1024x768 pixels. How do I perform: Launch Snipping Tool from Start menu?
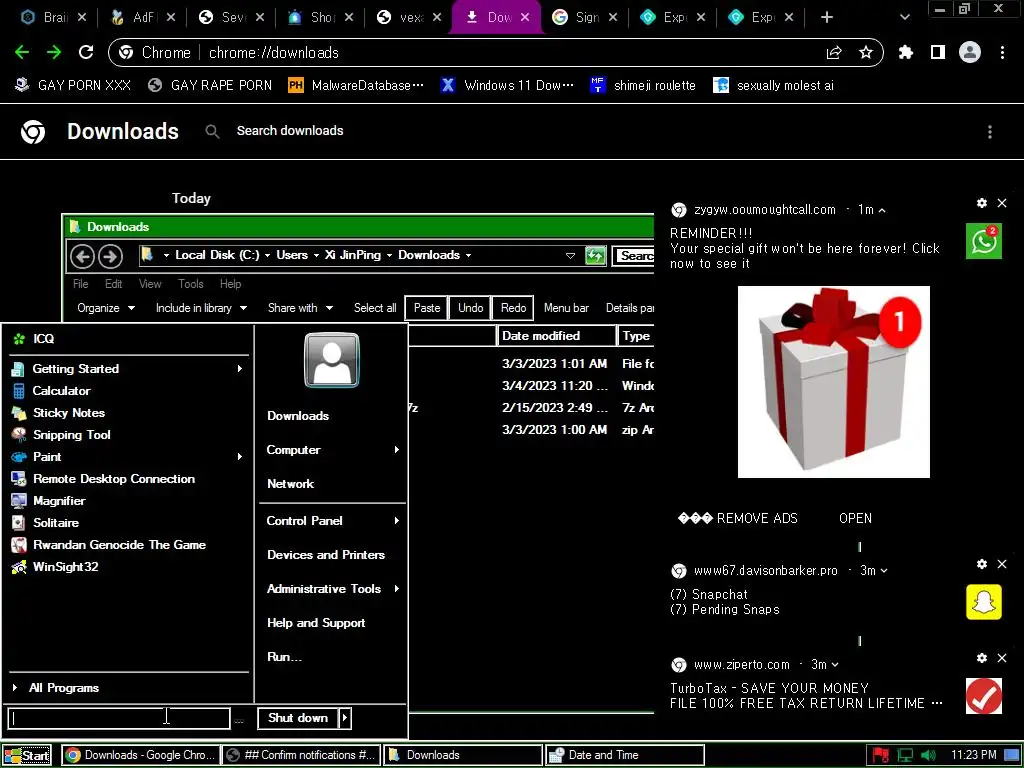pos(72,435)
